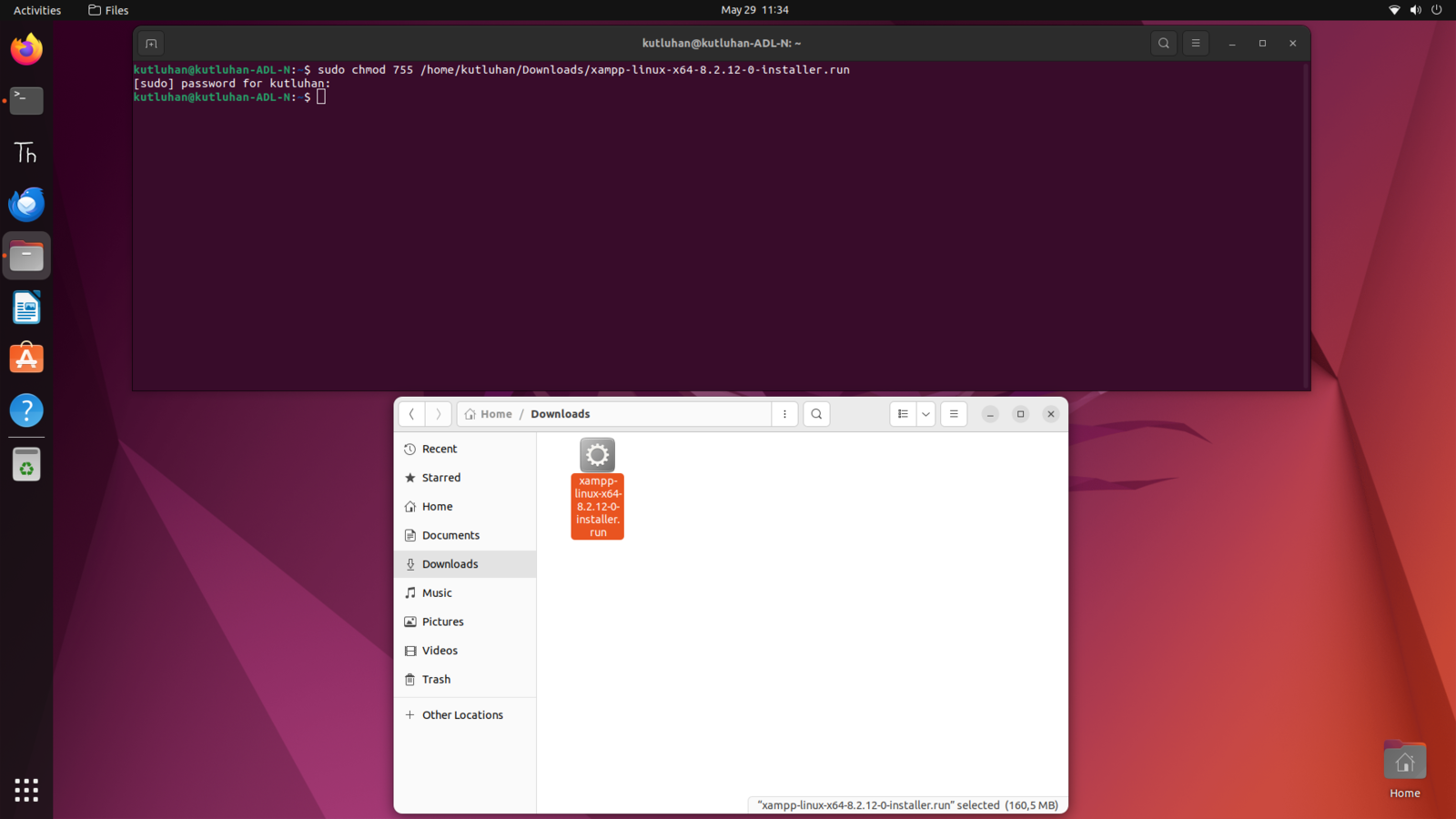Open Downloads in Files sidebar

465,564
